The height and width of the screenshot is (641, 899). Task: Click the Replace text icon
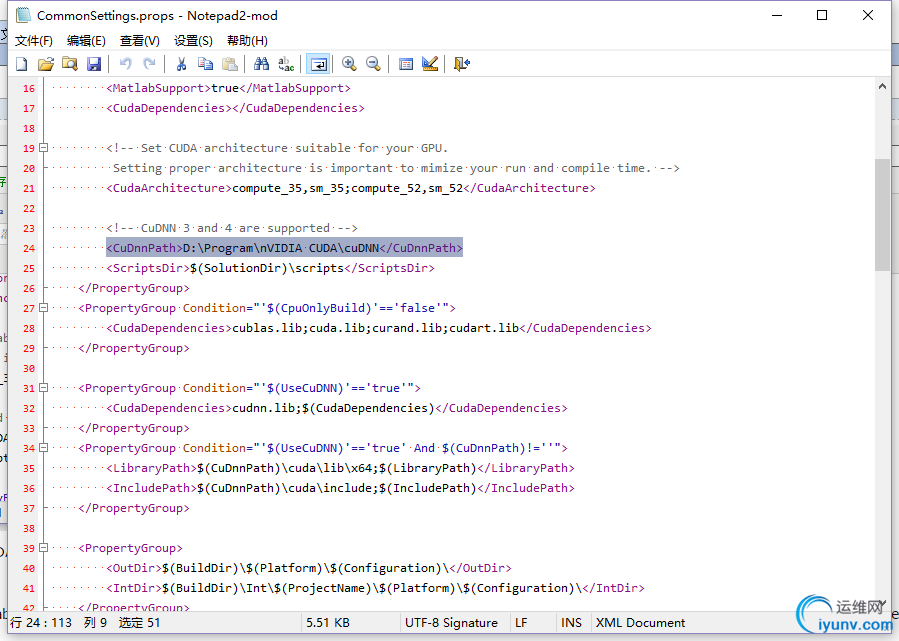coord(286,64)
